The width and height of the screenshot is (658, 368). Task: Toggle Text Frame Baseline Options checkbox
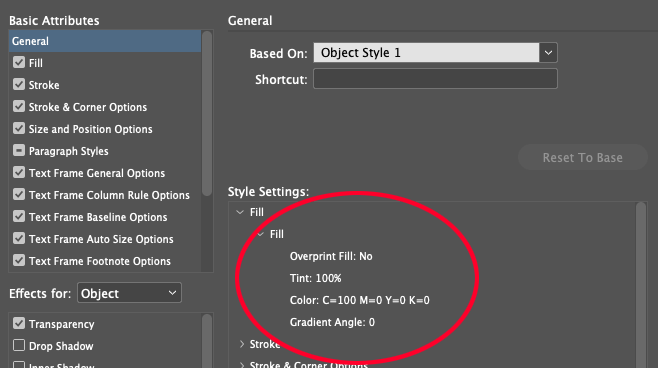[x=19, y=216]
